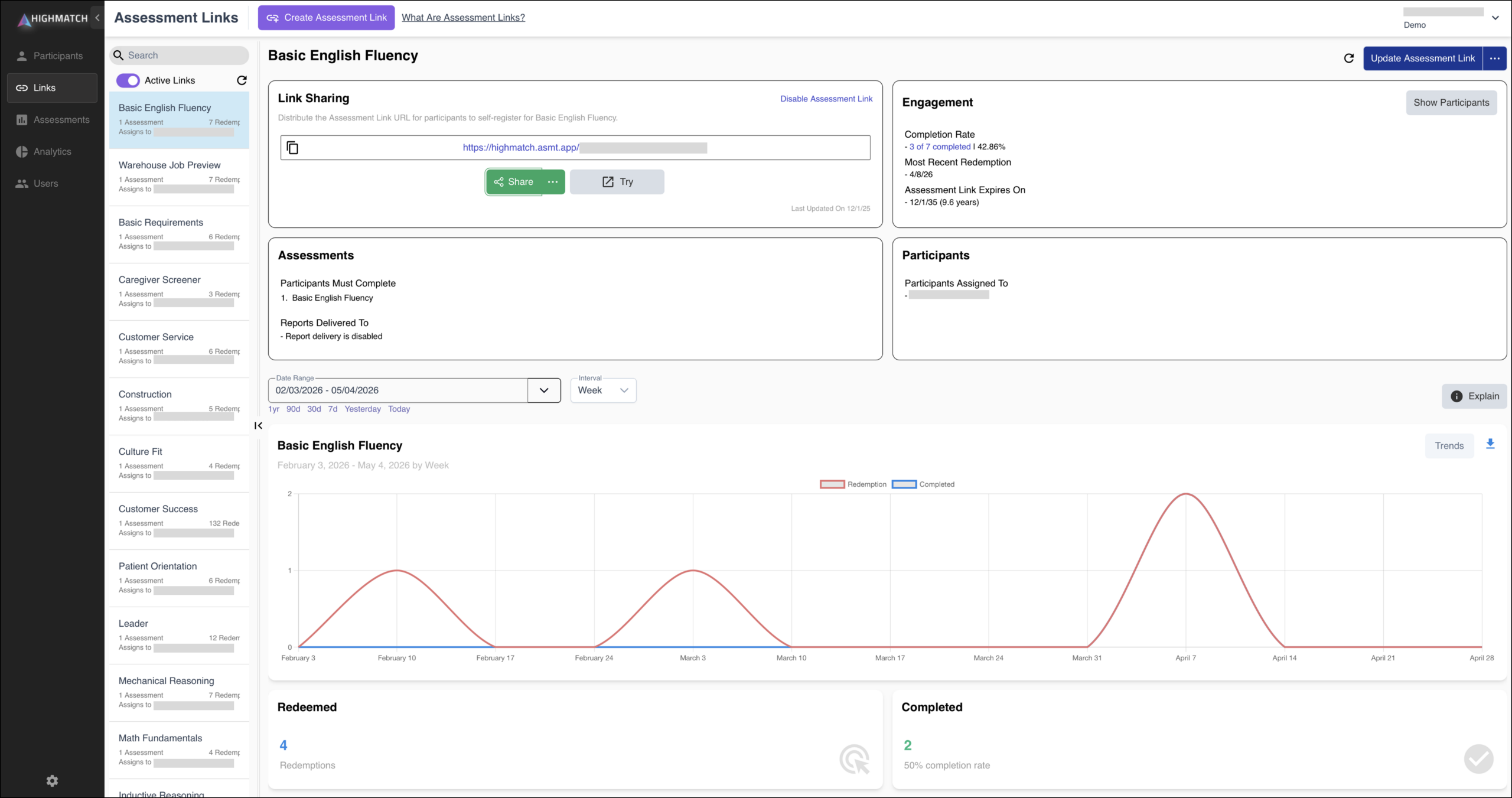Image resolution: width=1512 pixels, height=798 pixels.
Task: Click the 4 Redemptions count
Action: (283, 745)
